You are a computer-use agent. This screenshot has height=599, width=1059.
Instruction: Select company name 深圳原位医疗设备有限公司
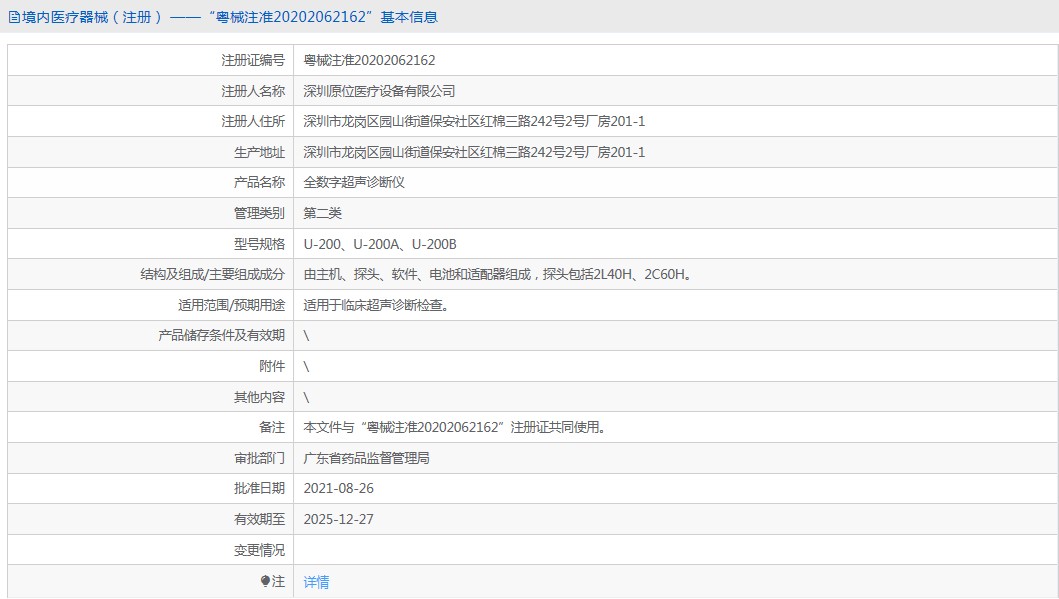pyautogui.click(x=379, y=91)
